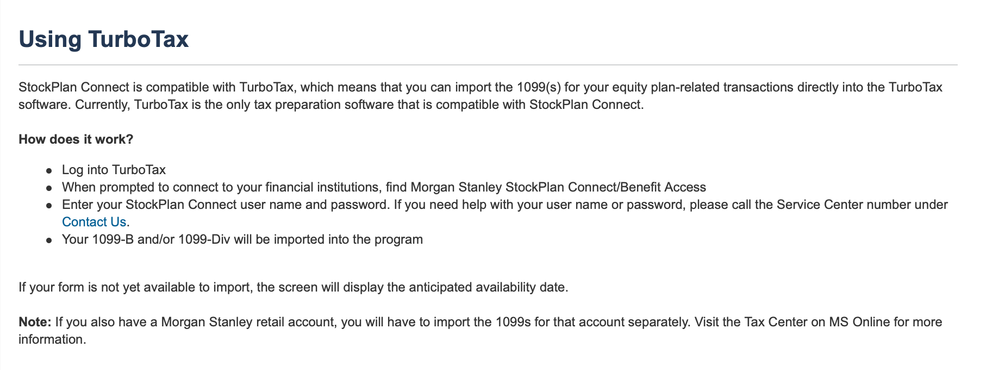999x370 pixels.
Task: Click the bold Note: label
Action: (35, 322)
